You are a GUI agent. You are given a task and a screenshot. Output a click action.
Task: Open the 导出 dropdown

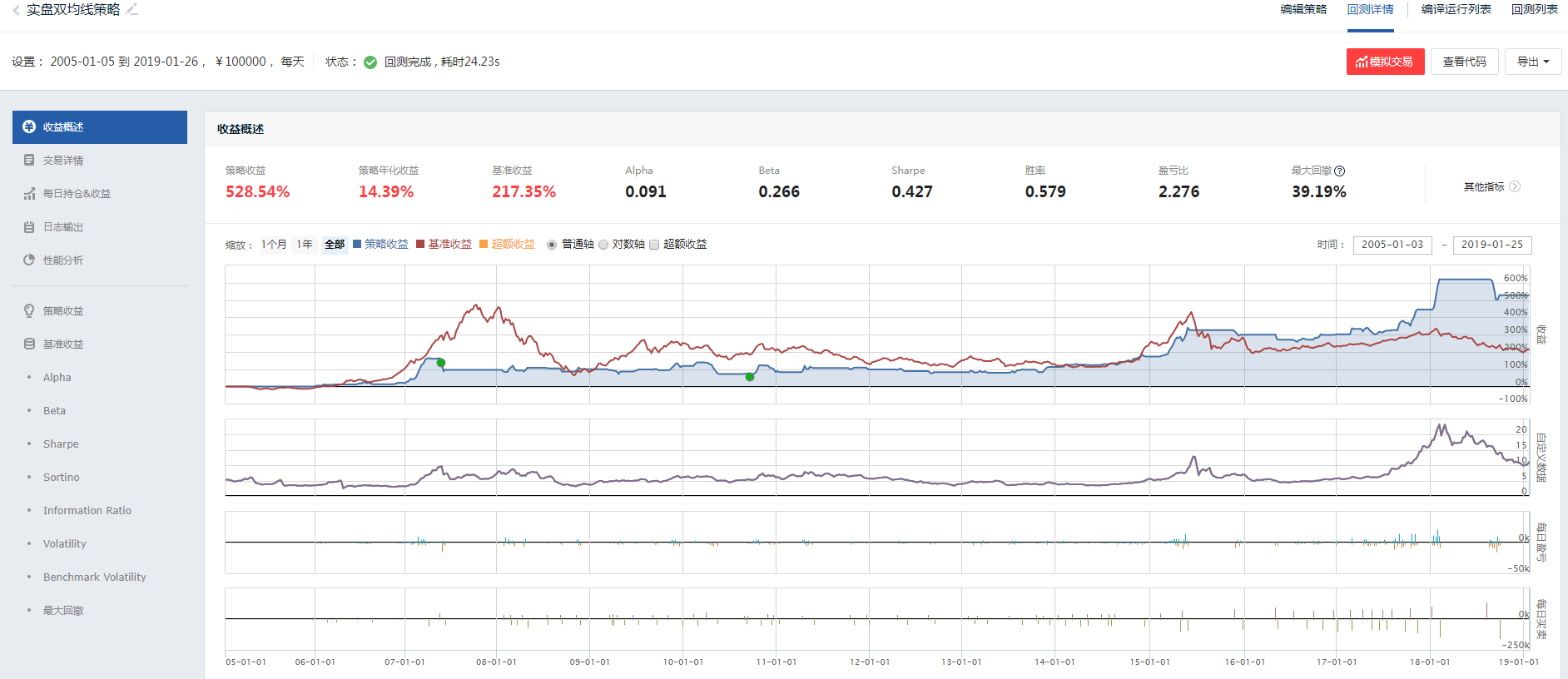pos(1533,62)
